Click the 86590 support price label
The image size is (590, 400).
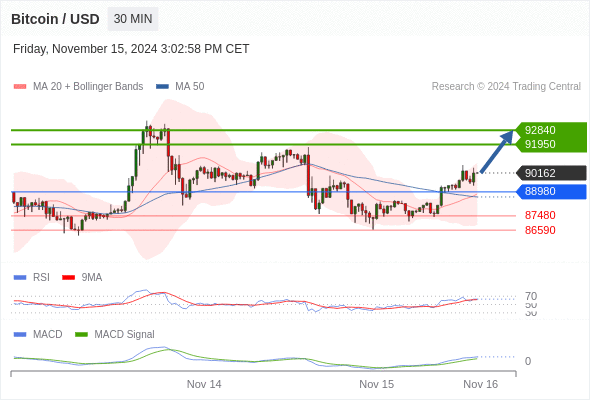(540, 230)
